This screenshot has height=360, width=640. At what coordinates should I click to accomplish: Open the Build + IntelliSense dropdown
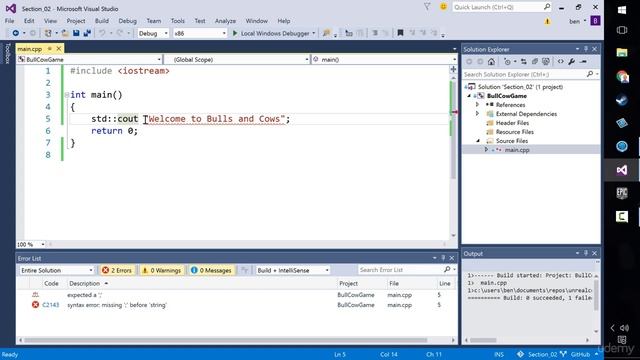292,270
